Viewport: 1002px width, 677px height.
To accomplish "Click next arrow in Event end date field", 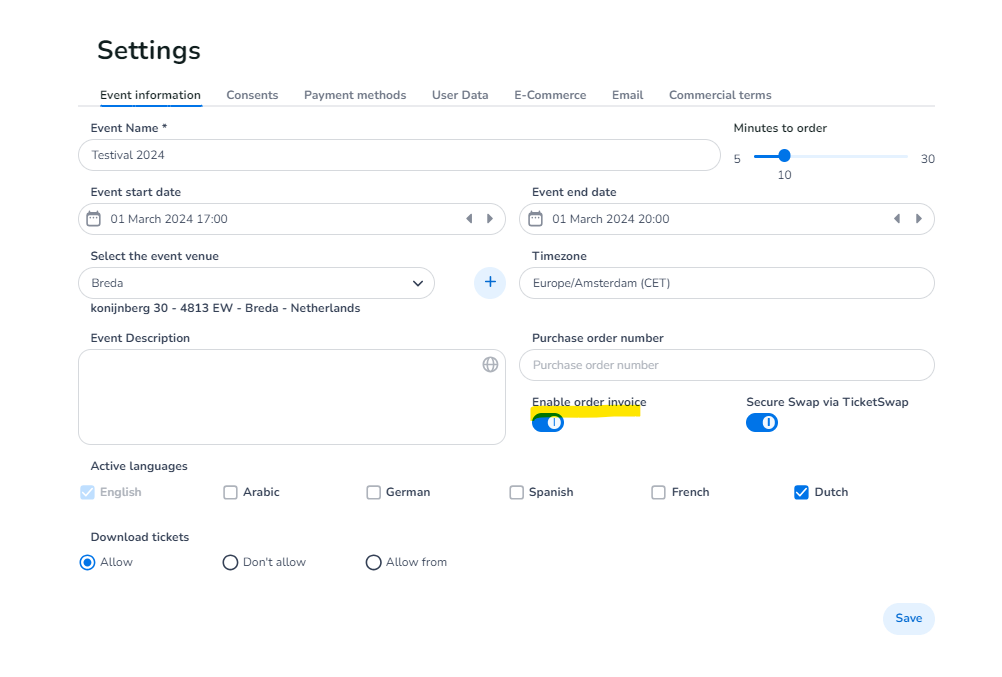I will coord(918,219).
